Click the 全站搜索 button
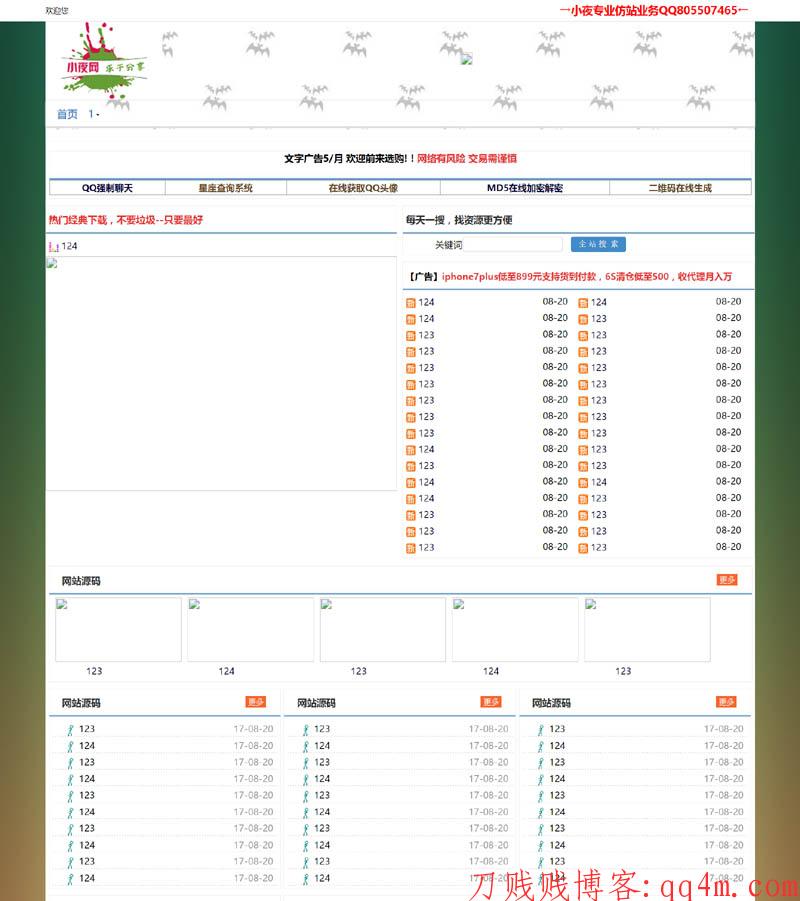Screen dimensions: 800x901 coord(598,244)
